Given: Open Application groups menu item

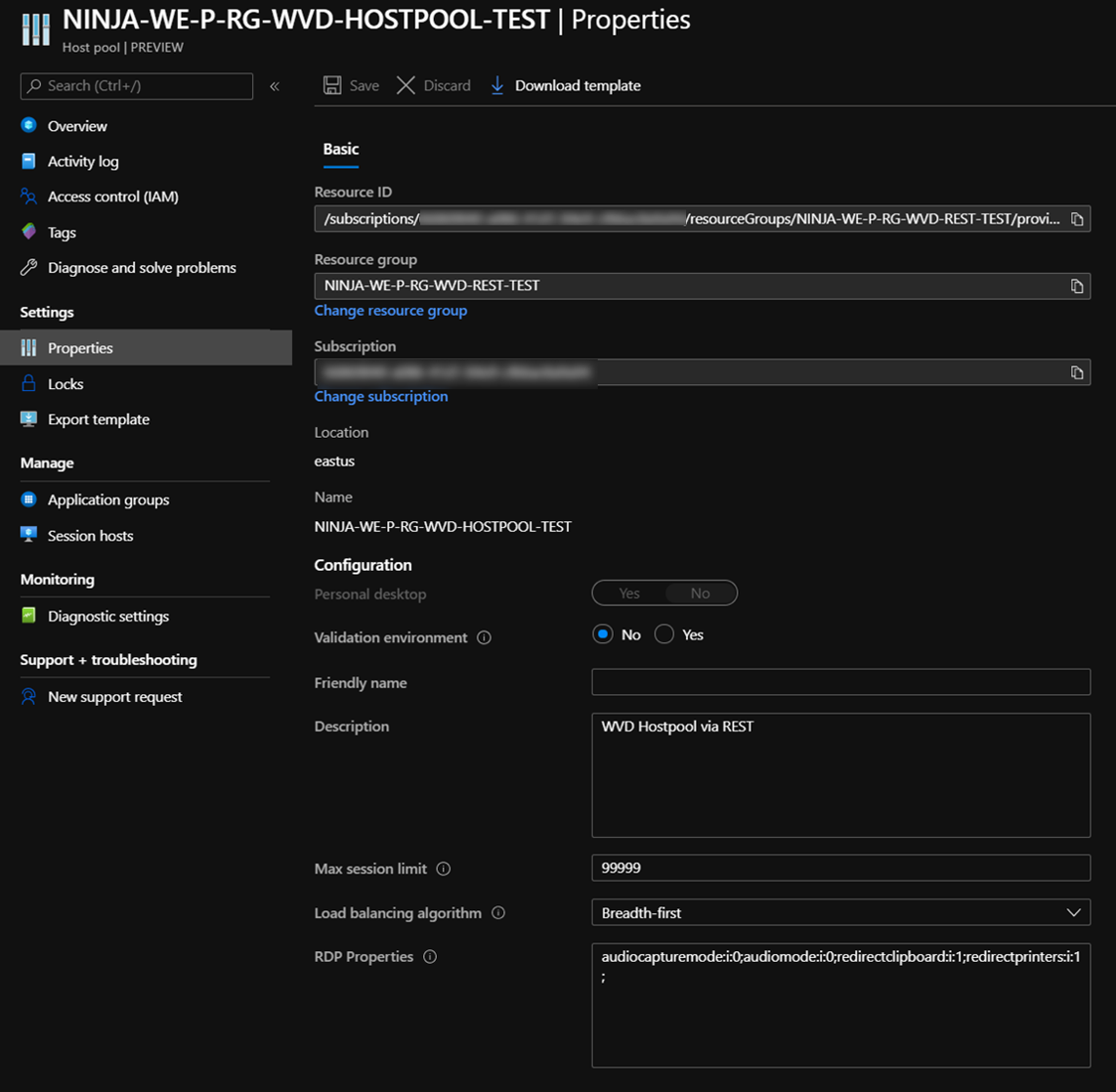Looking at the screenshot, I should click(x=108, y=500).
